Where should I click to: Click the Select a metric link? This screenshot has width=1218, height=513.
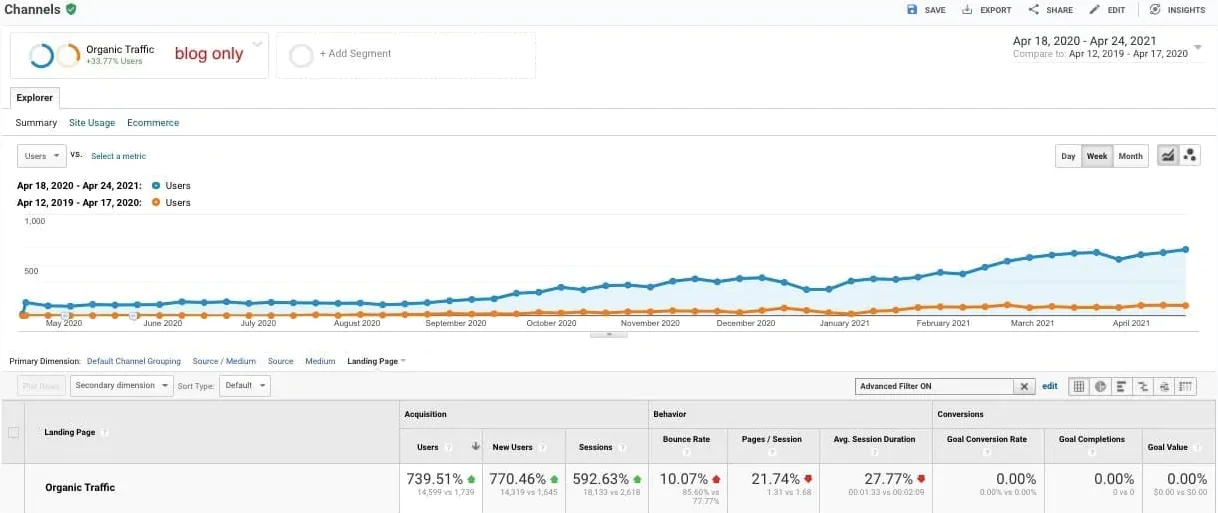coord(118,156)
